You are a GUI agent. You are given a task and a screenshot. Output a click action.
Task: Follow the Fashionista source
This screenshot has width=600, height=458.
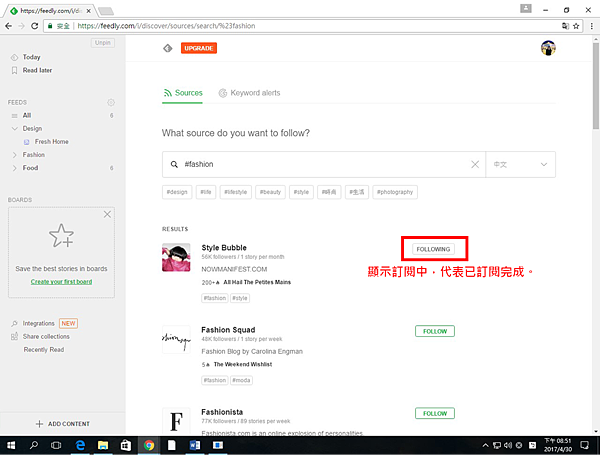point(435,414)
